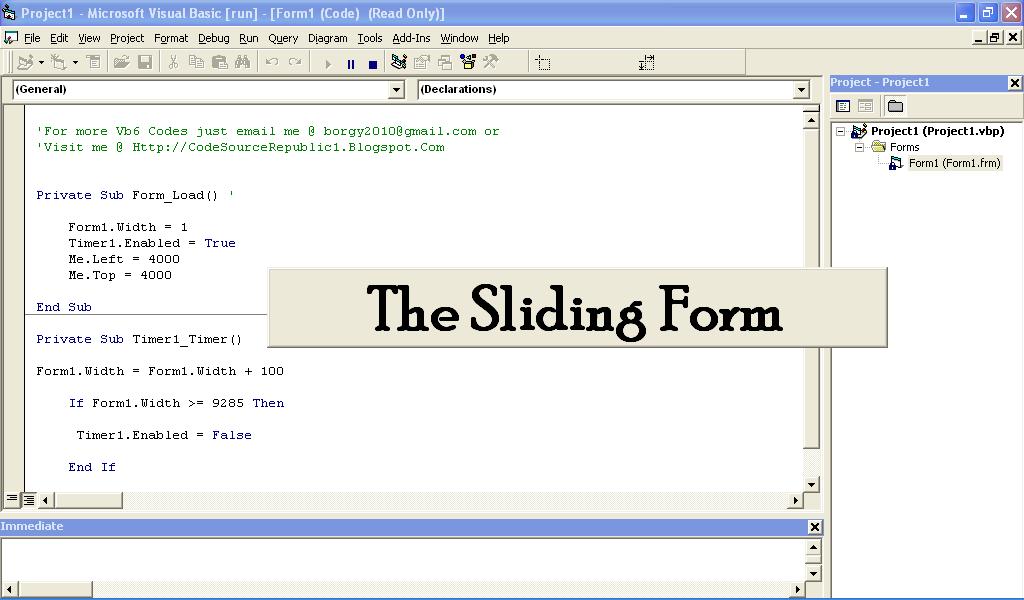
Task: Click the View Code icon in Project Explorer
Action: point(843,105)
